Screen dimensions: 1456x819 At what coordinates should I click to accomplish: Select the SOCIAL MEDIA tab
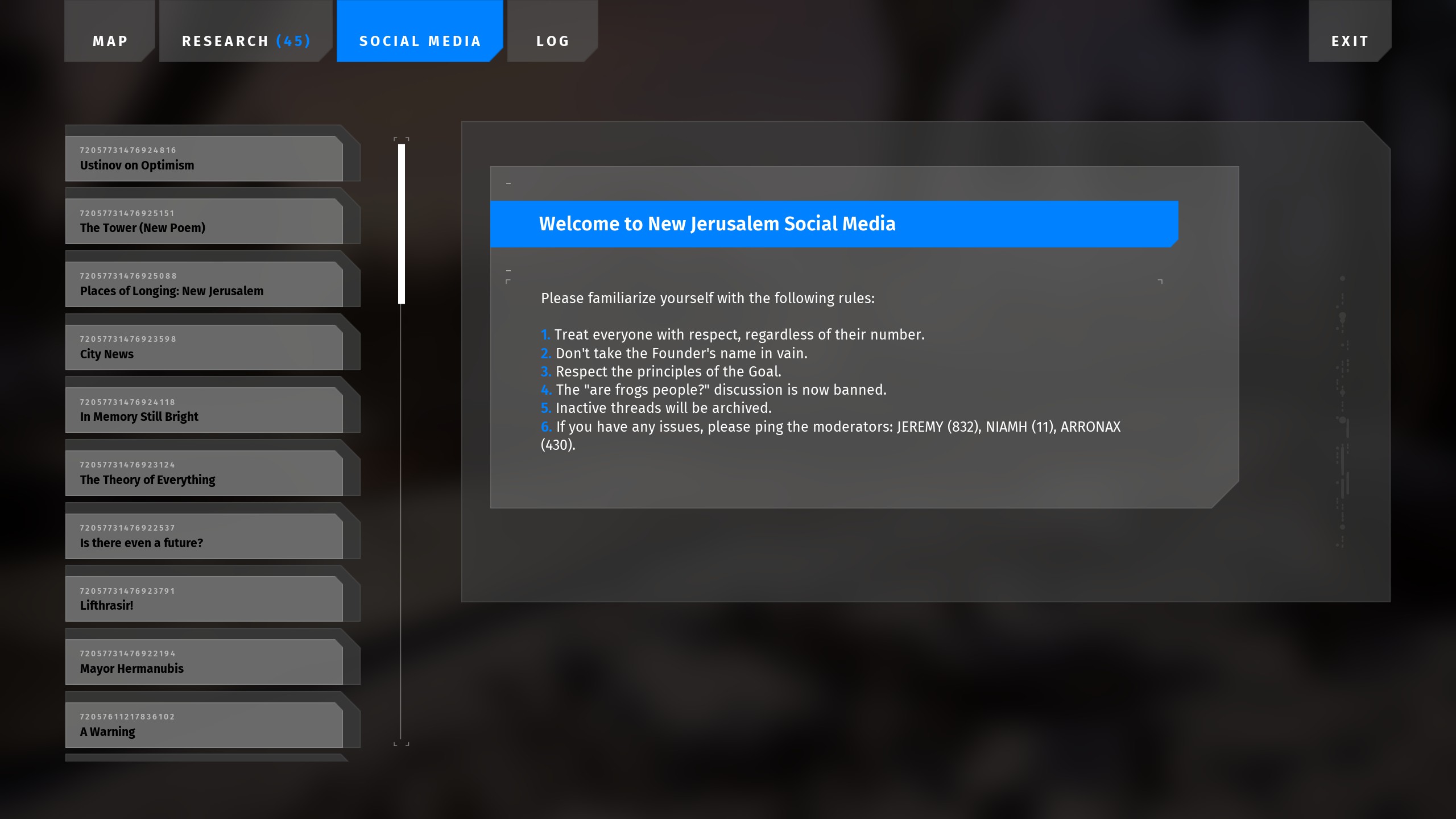coord(420,40)
